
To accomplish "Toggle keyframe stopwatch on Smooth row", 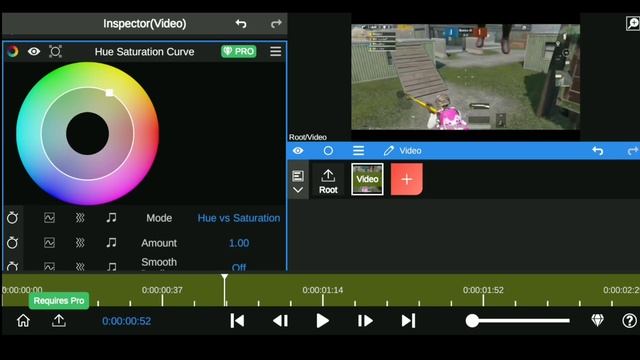I will 12,266.
